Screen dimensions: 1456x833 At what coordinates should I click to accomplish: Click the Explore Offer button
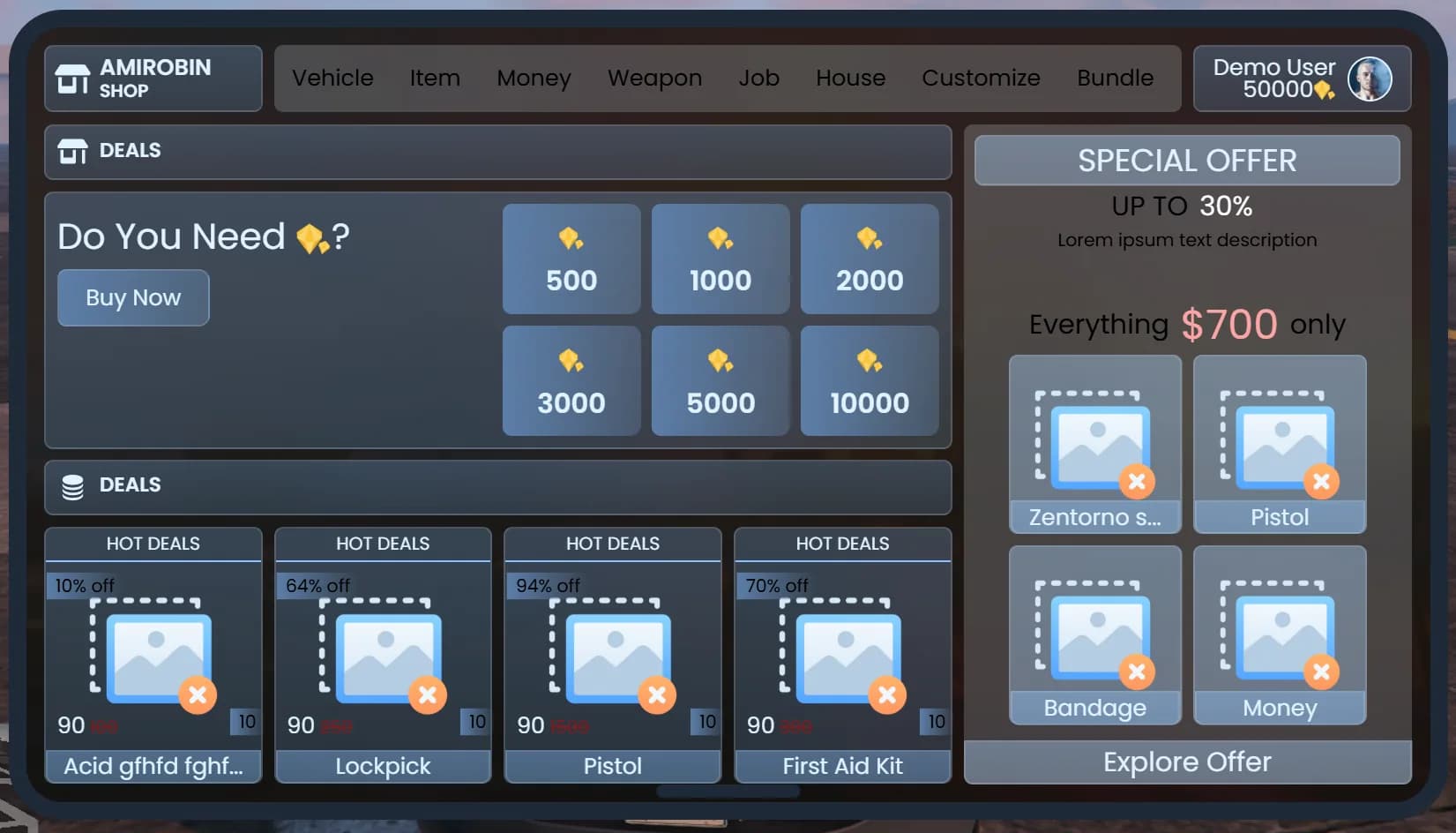point(1187,762)
